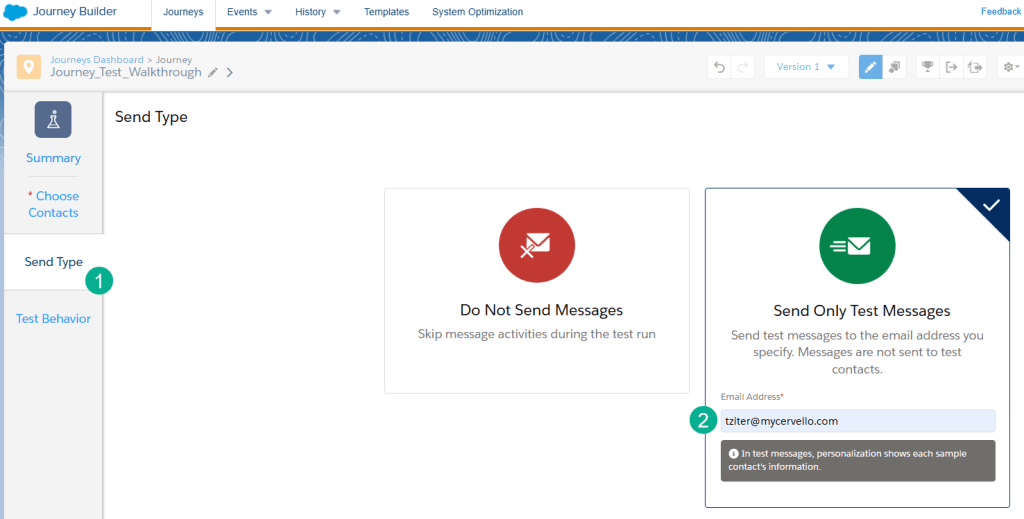1024x519 pixels.
Task: Select the Do Not Send Messages card
Action: tap(536, 290)
